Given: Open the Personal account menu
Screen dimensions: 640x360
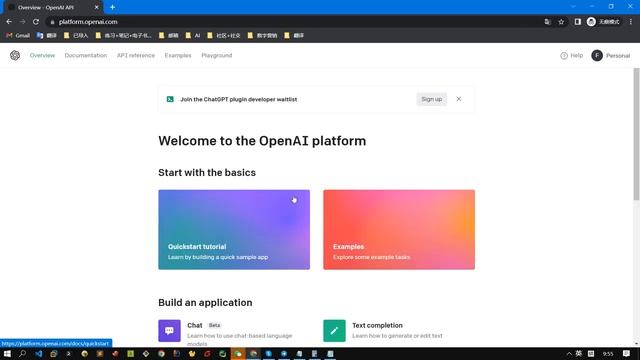Looking at the screenshot, I should click(x=611, y=56).
